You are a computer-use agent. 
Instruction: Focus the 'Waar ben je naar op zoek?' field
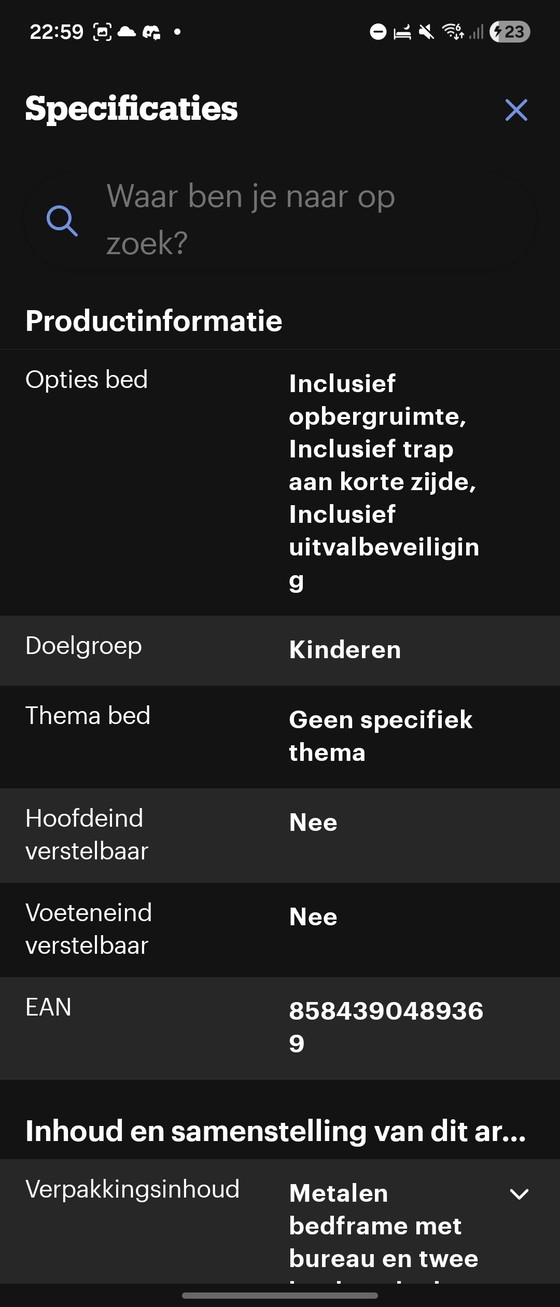280,220
